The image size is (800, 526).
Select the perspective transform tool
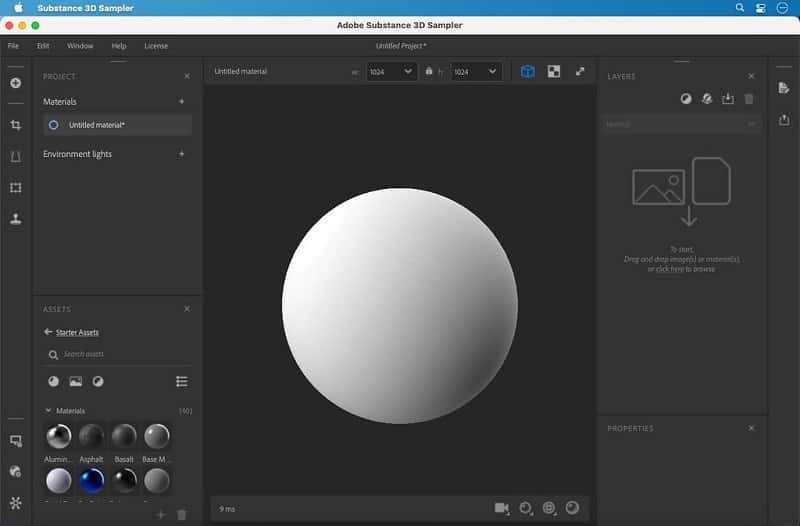pos(15,156)
